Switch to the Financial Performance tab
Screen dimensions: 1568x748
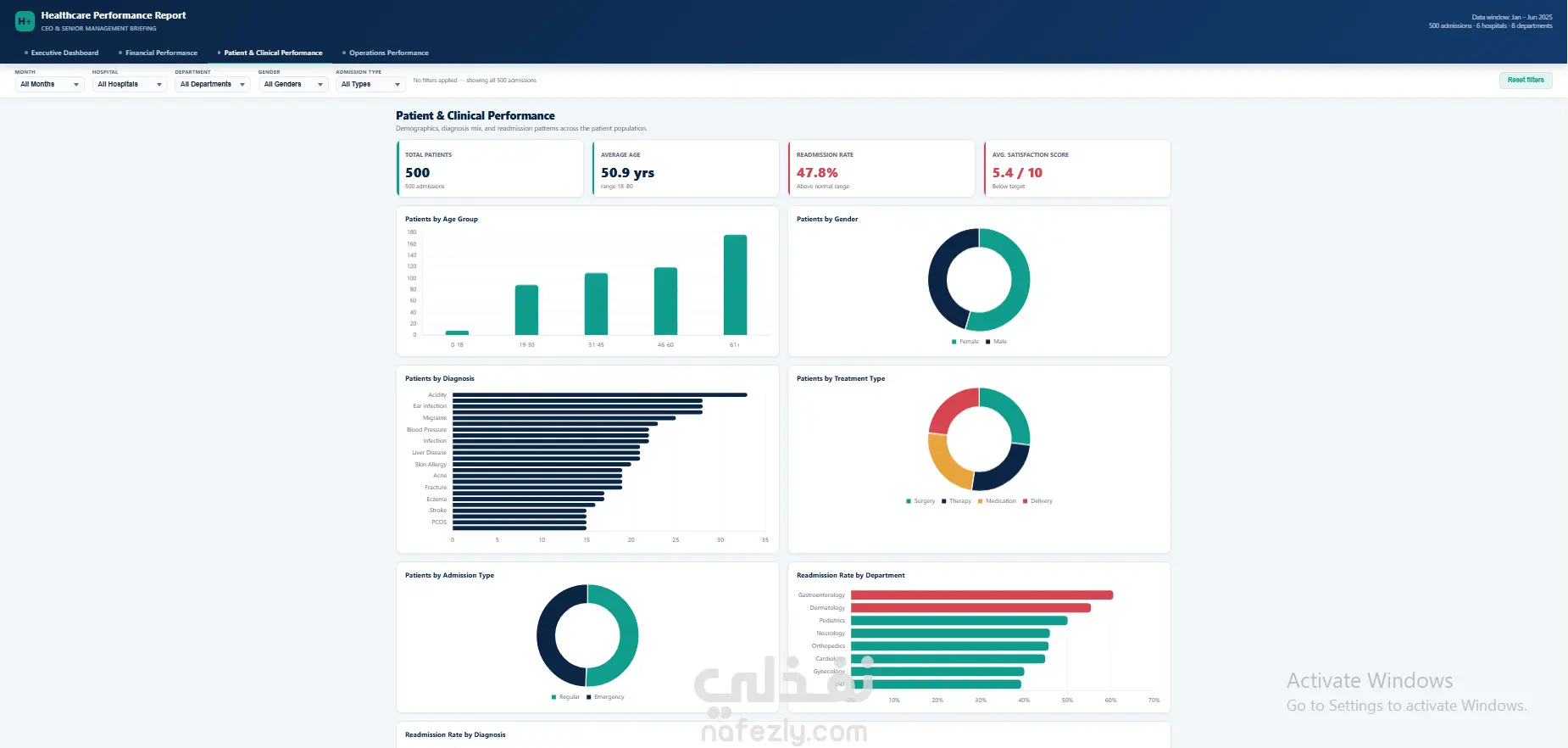point(158,53)
